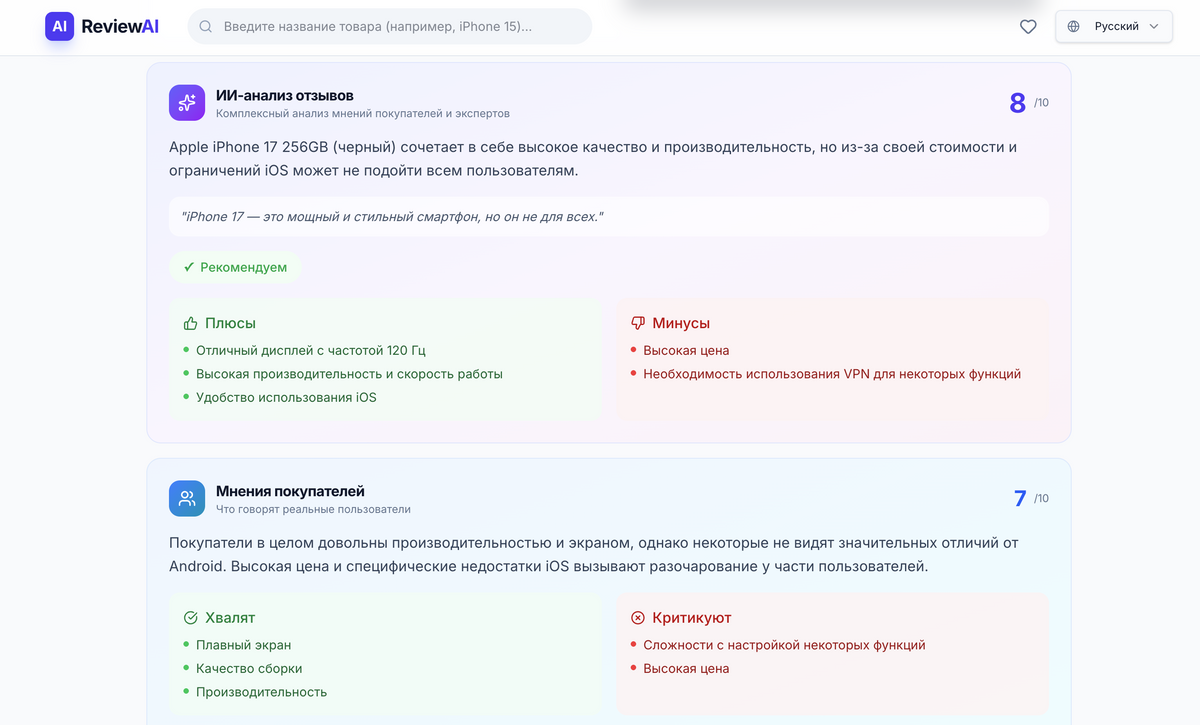Click the checkmark circle Хвалят icon
The image size is (1200, 725).
tap(190, 618)
